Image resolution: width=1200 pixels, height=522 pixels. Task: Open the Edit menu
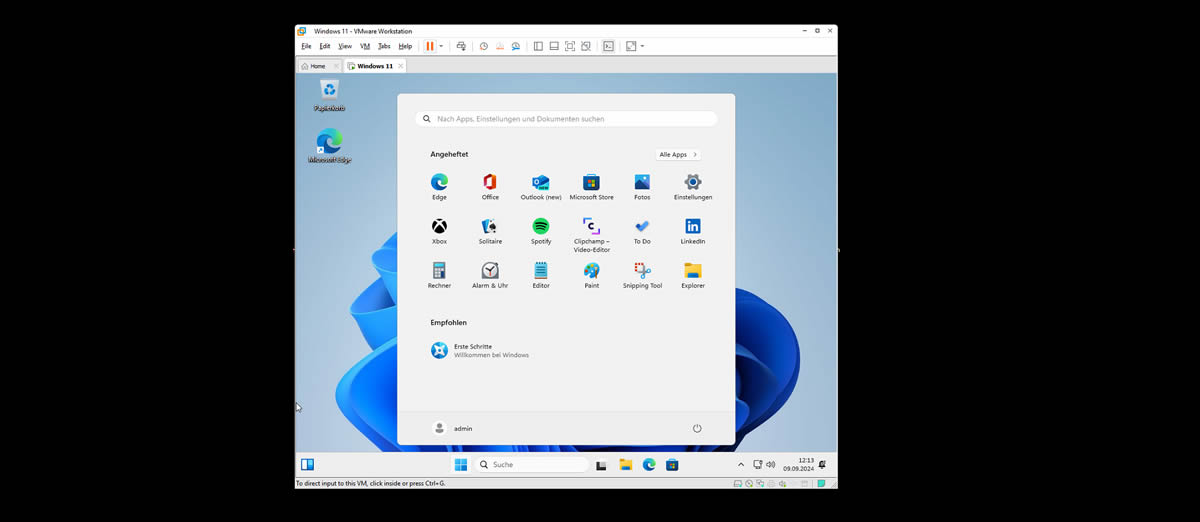(x=325, y=46)
